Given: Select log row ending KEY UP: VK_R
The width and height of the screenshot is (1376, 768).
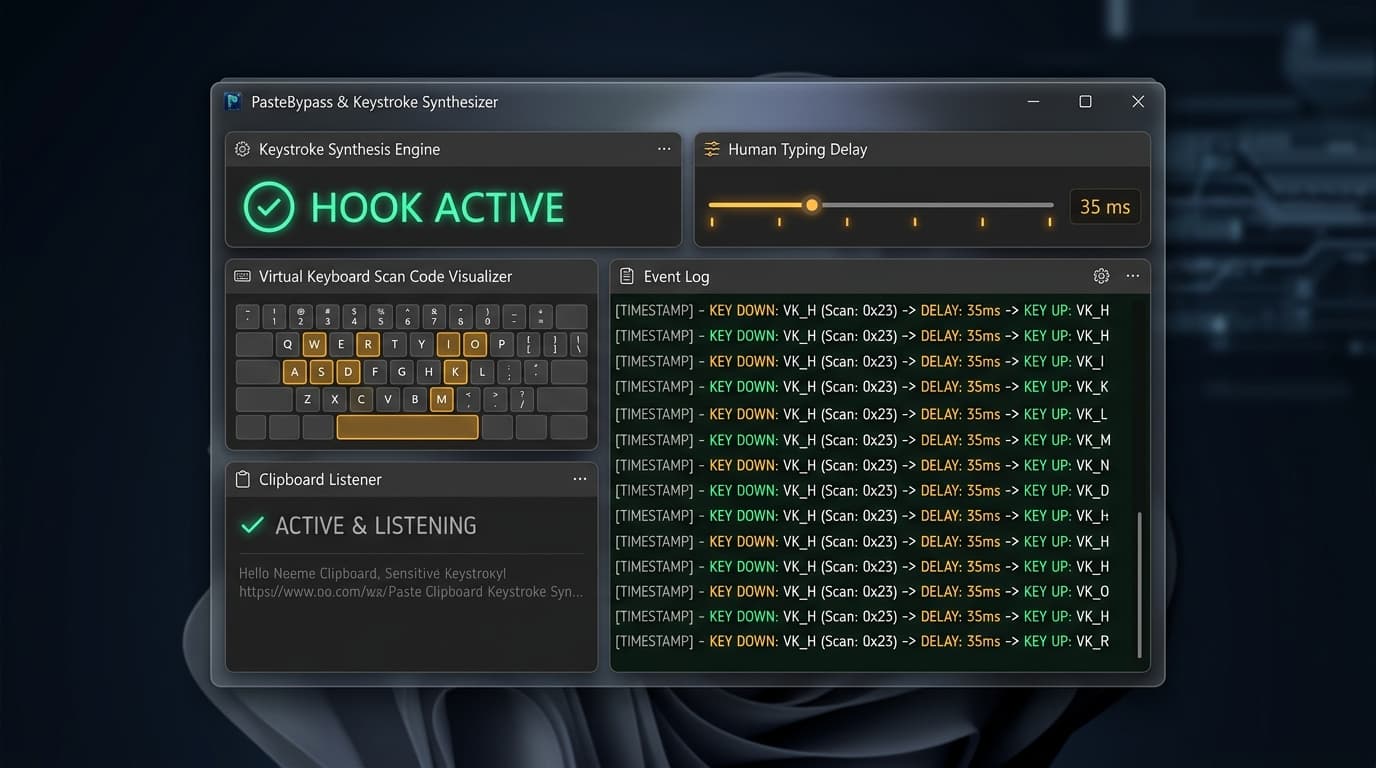Looking at the screenshot, I should (x=862, y=641).
